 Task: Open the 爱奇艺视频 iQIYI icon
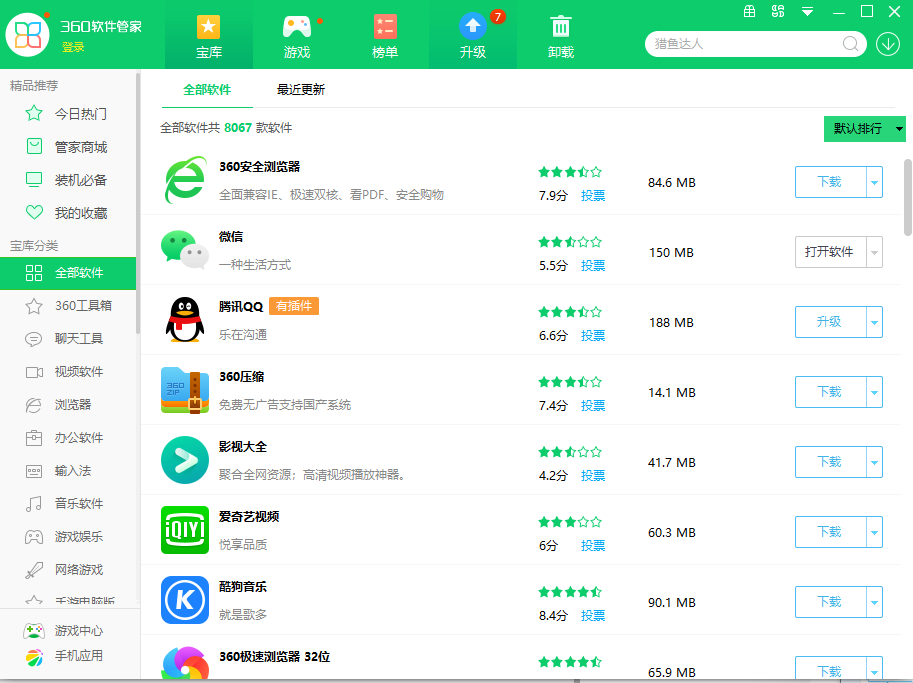coord(185,532)
